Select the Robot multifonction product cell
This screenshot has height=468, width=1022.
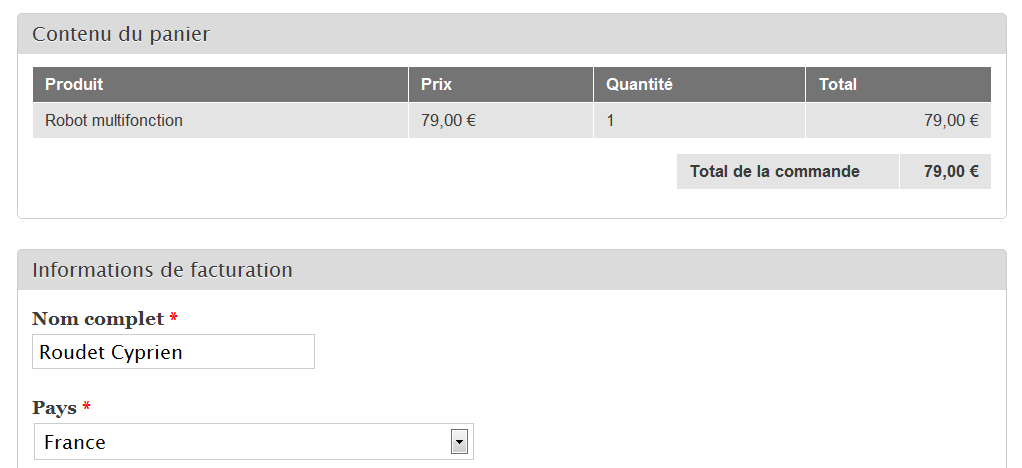114,121
